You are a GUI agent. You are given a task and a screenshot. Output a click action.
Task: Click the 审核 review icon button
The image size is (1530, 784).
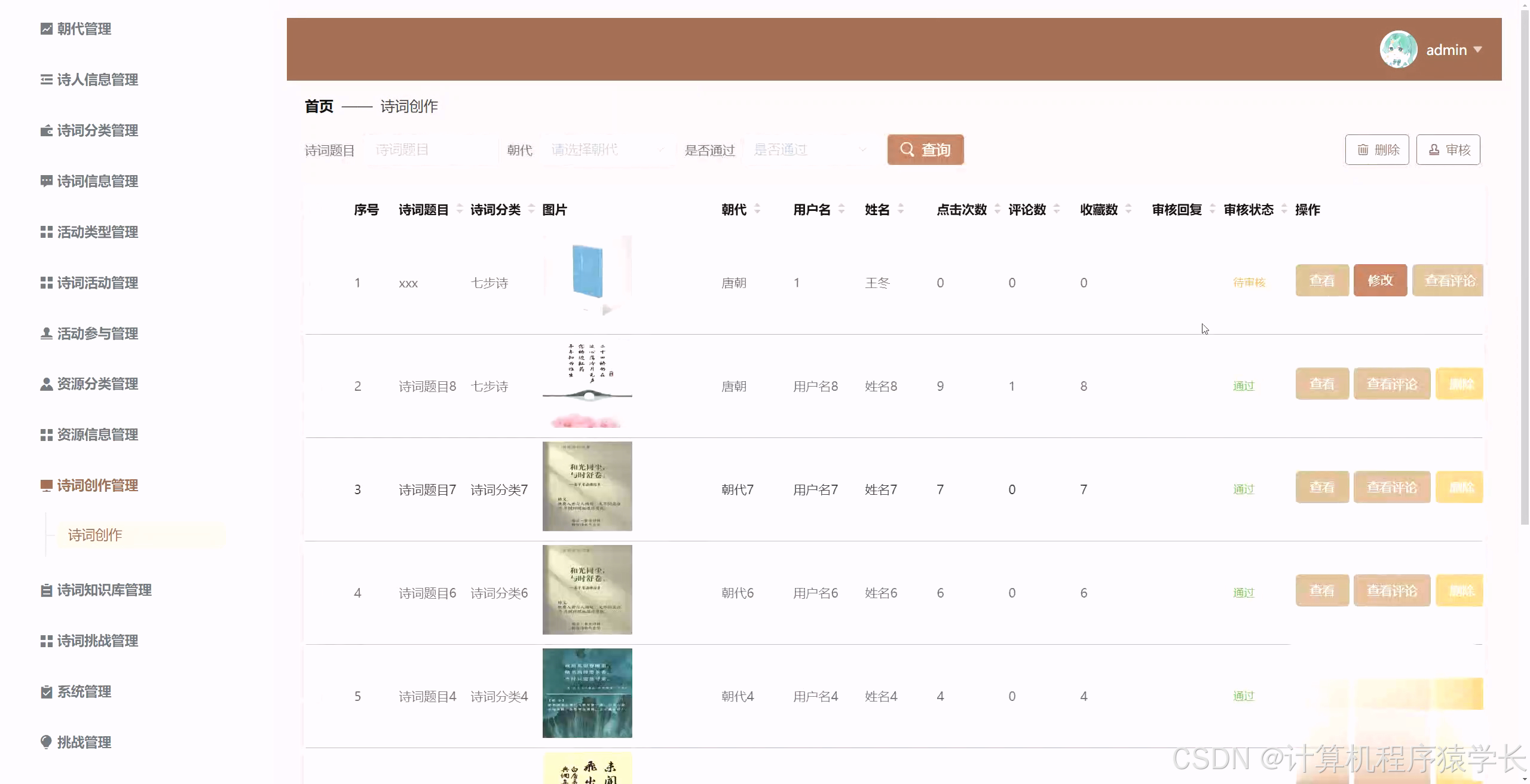pyautogui.click(x=1434, y=149)
